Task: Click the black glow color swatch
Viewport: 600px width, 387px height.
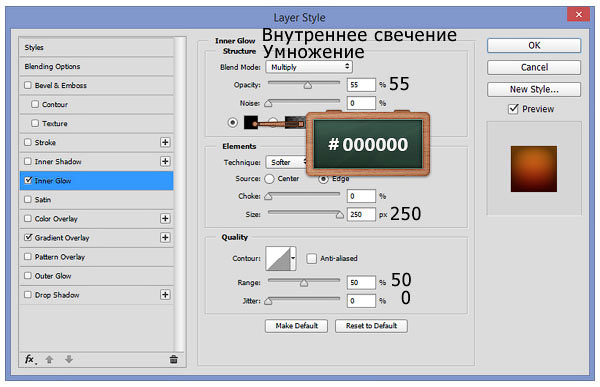Action: pos(251,122)
